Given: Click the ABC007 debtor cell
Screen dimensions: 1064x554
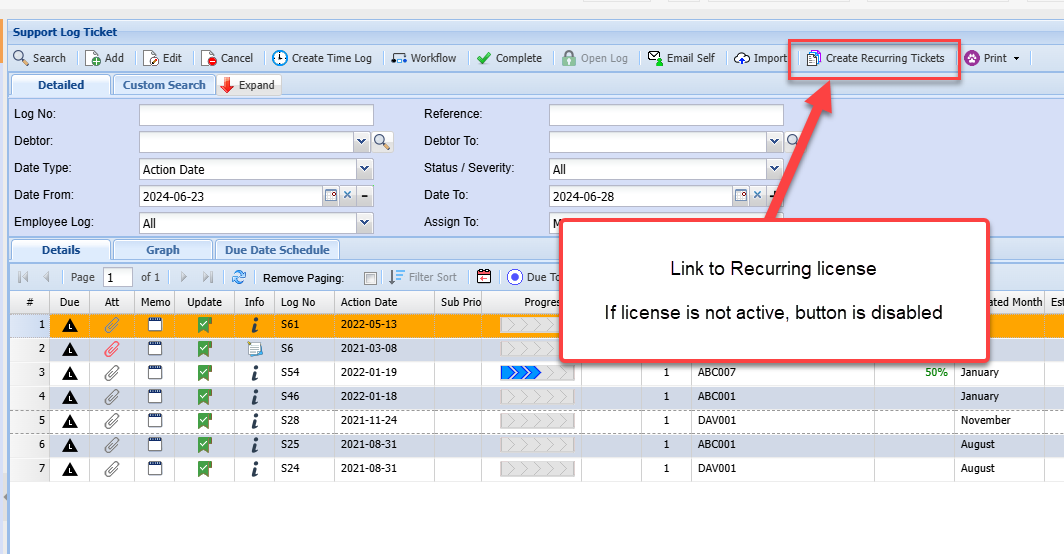Looking at the screenshot, I should pyautogui.click(x=782, y=372).
